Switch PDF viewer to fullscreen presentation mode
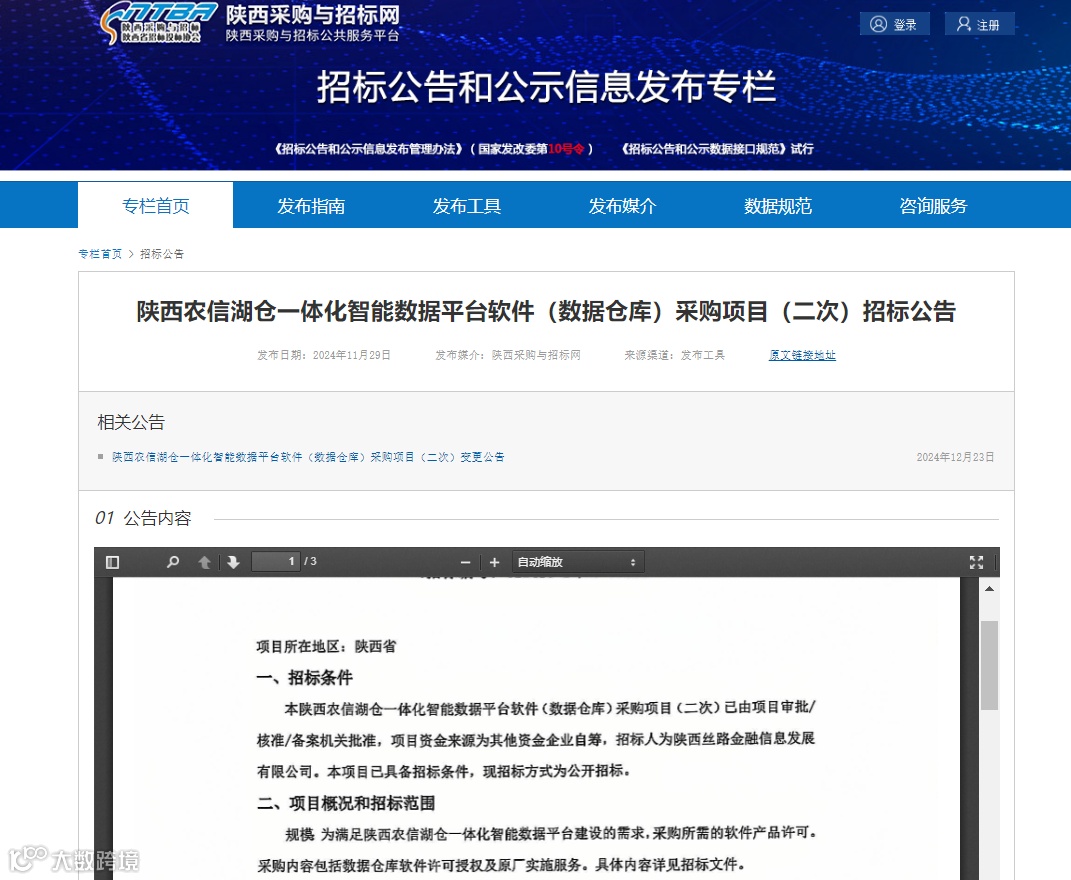 tap(976, 562)
